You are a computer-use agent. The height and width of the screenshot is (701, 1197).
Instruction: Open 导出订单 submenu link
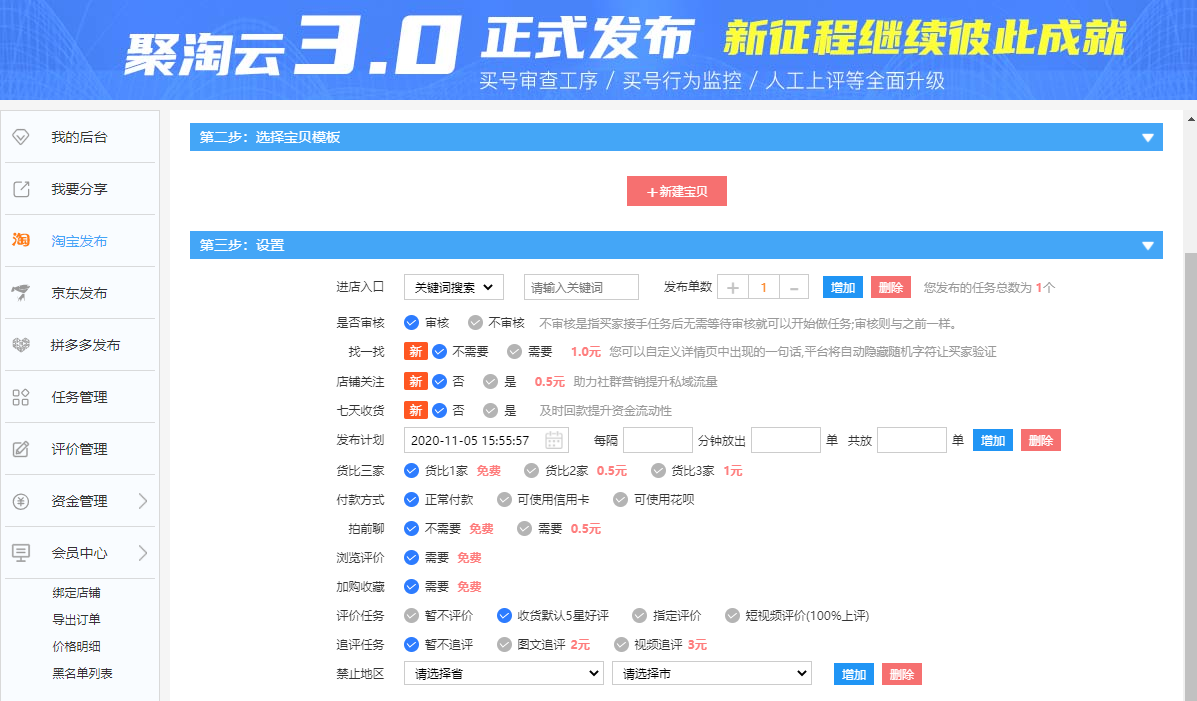pos(76,619)
